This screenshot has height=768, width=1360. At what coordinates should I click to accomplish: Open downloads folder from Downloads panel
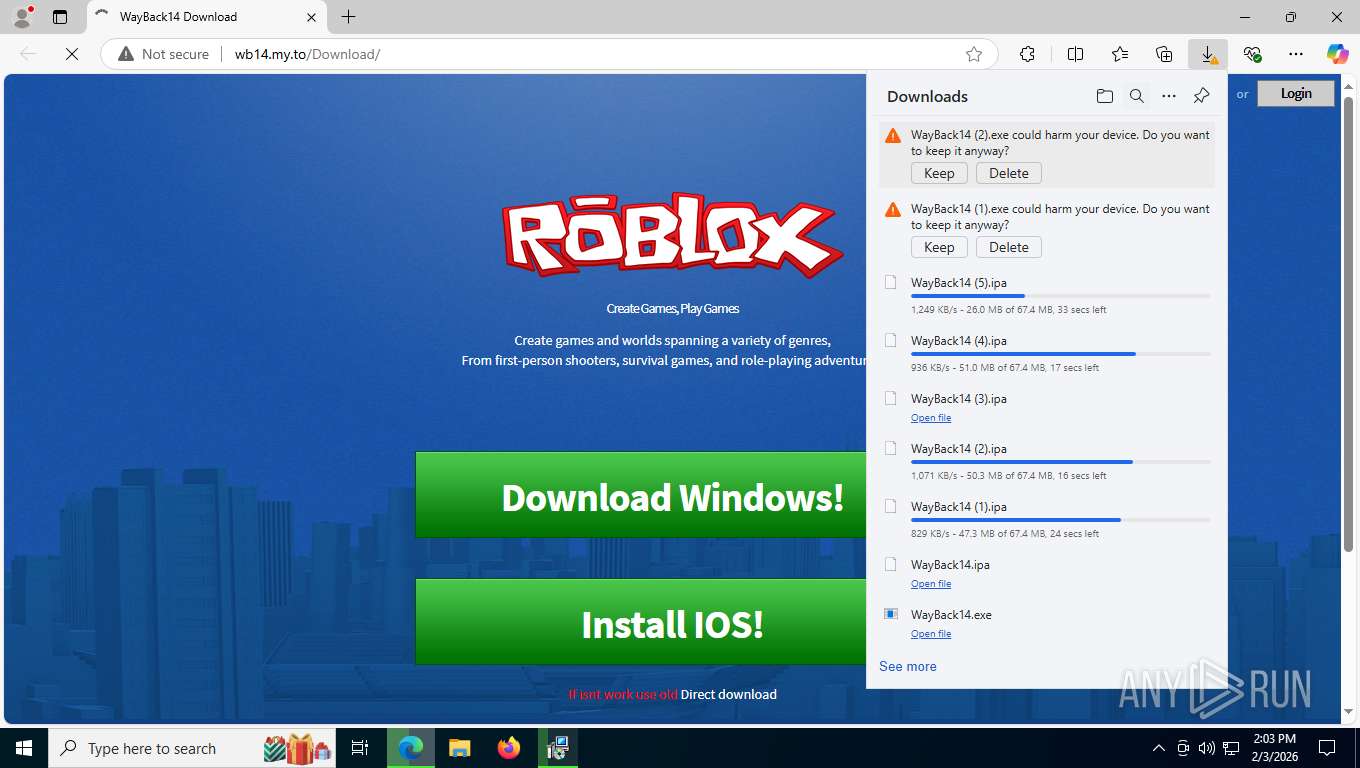(x=1104, y=96)
